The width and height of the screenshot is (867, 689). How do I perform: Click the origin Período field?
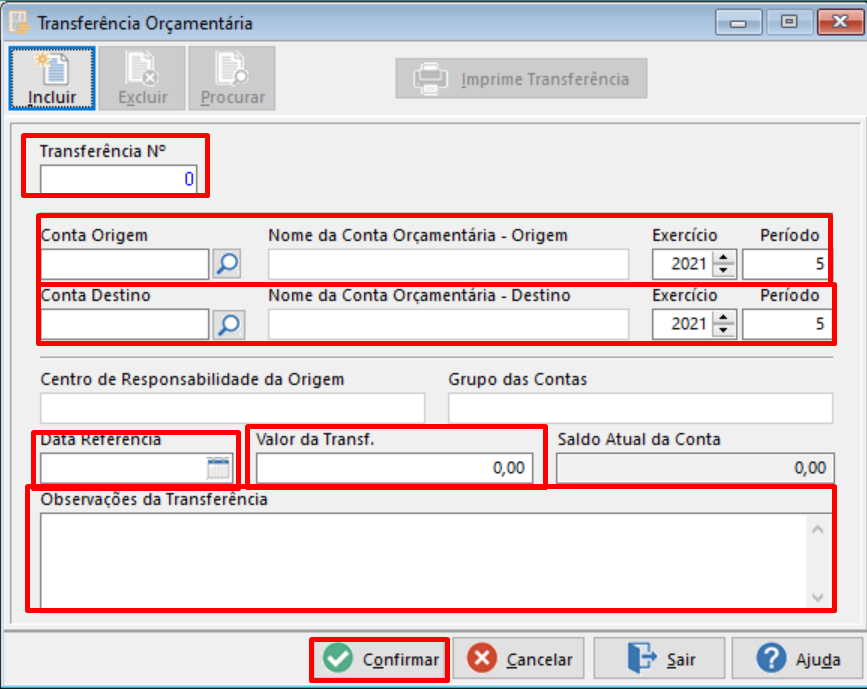[x=786, y=264]
